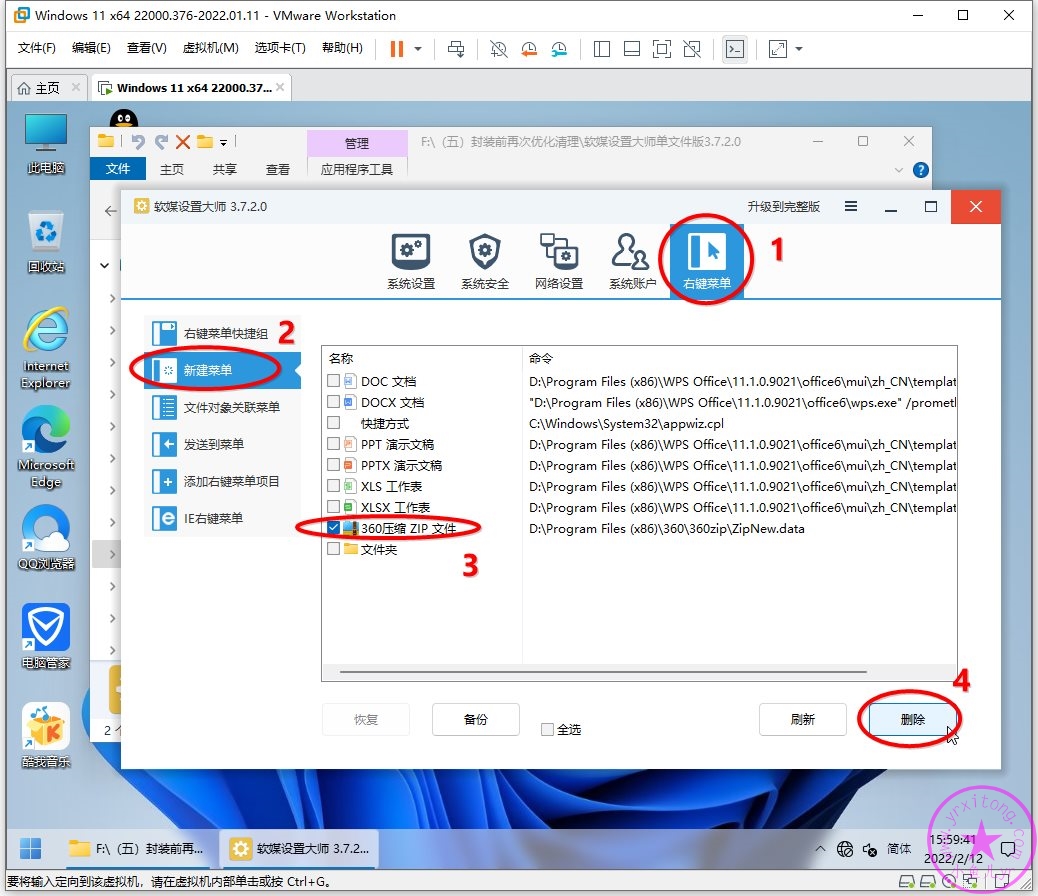Image resolution: width=1038 pixels, height=896 pixels.
Task: Open VMware 查看(V) menu
Action: (x=147, y=48)
